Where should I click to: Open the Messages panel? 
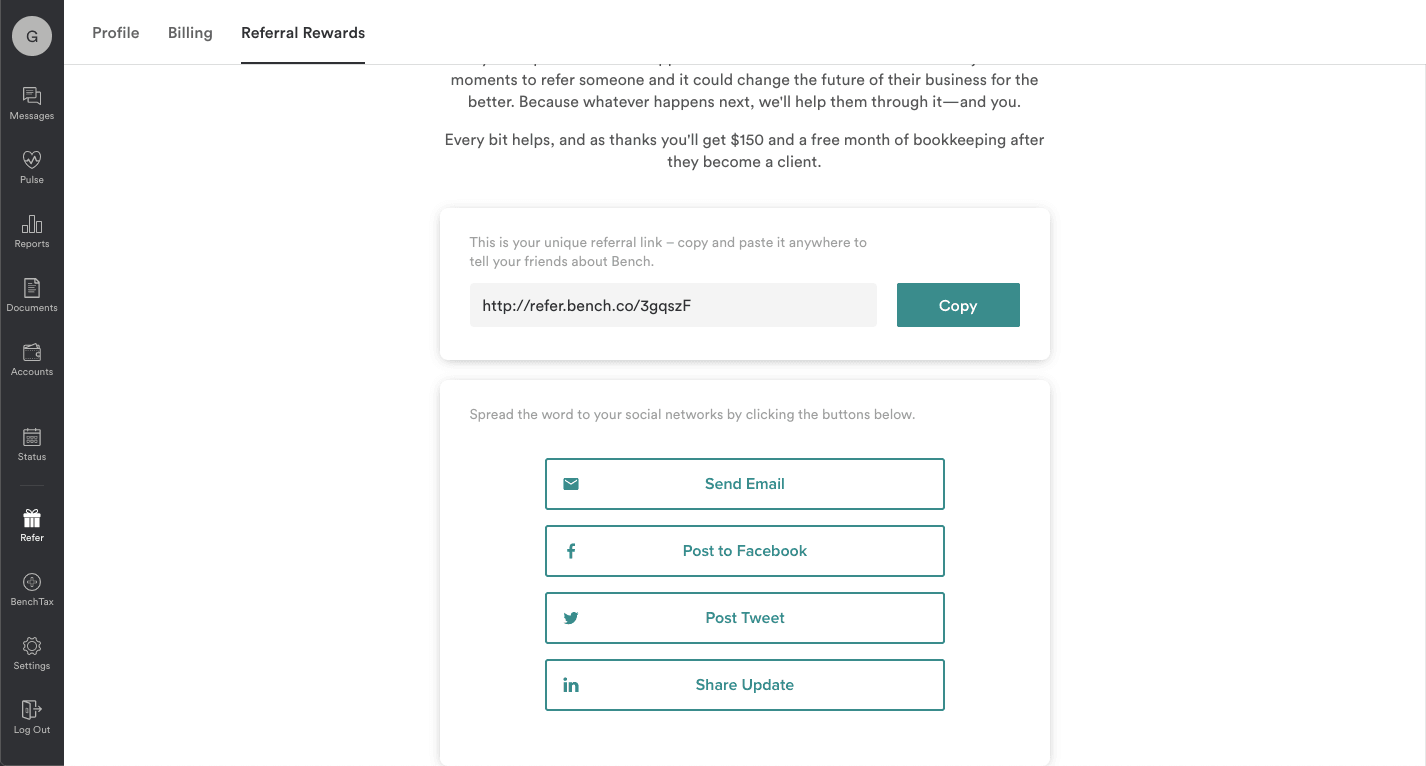[31, 105]
